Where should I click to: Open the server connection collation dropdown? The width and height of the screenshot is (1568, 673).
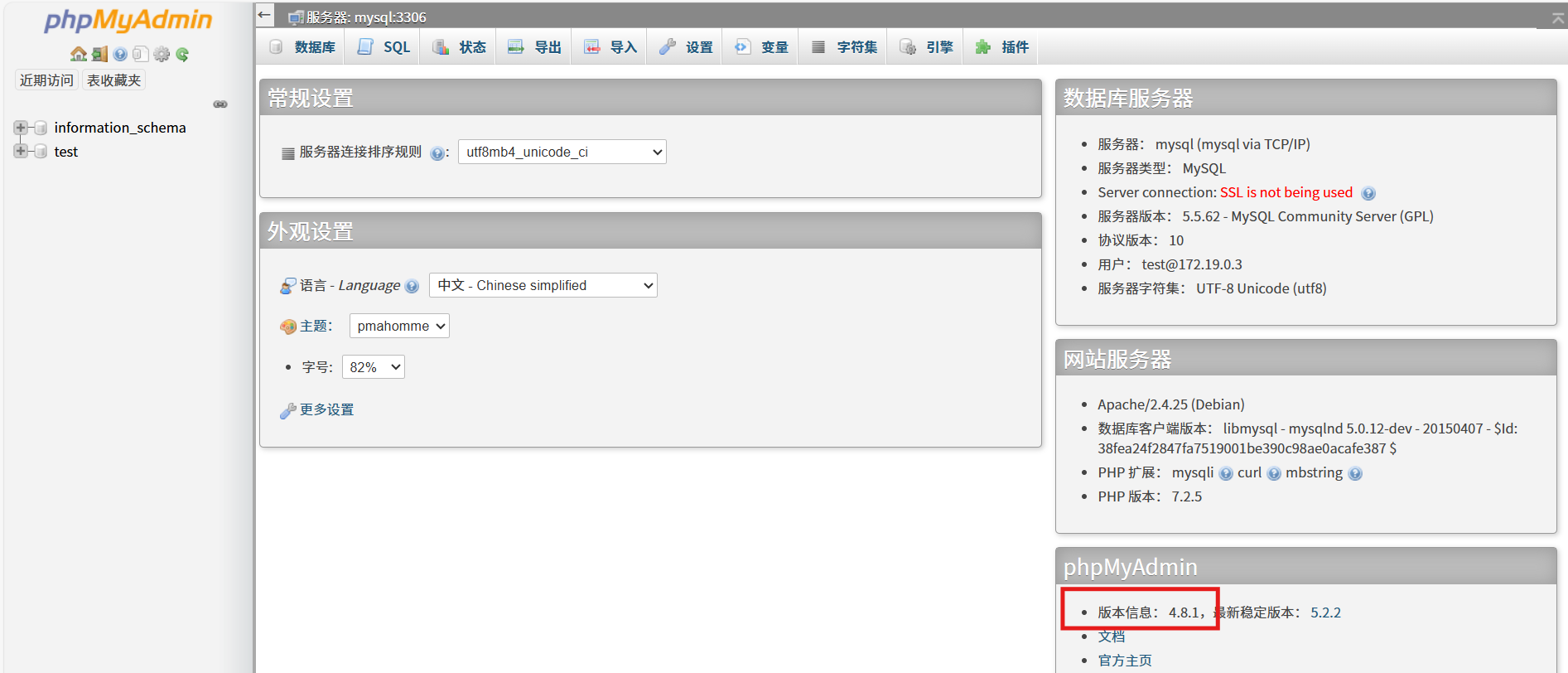pyautogui.click(x=562, y=152)
